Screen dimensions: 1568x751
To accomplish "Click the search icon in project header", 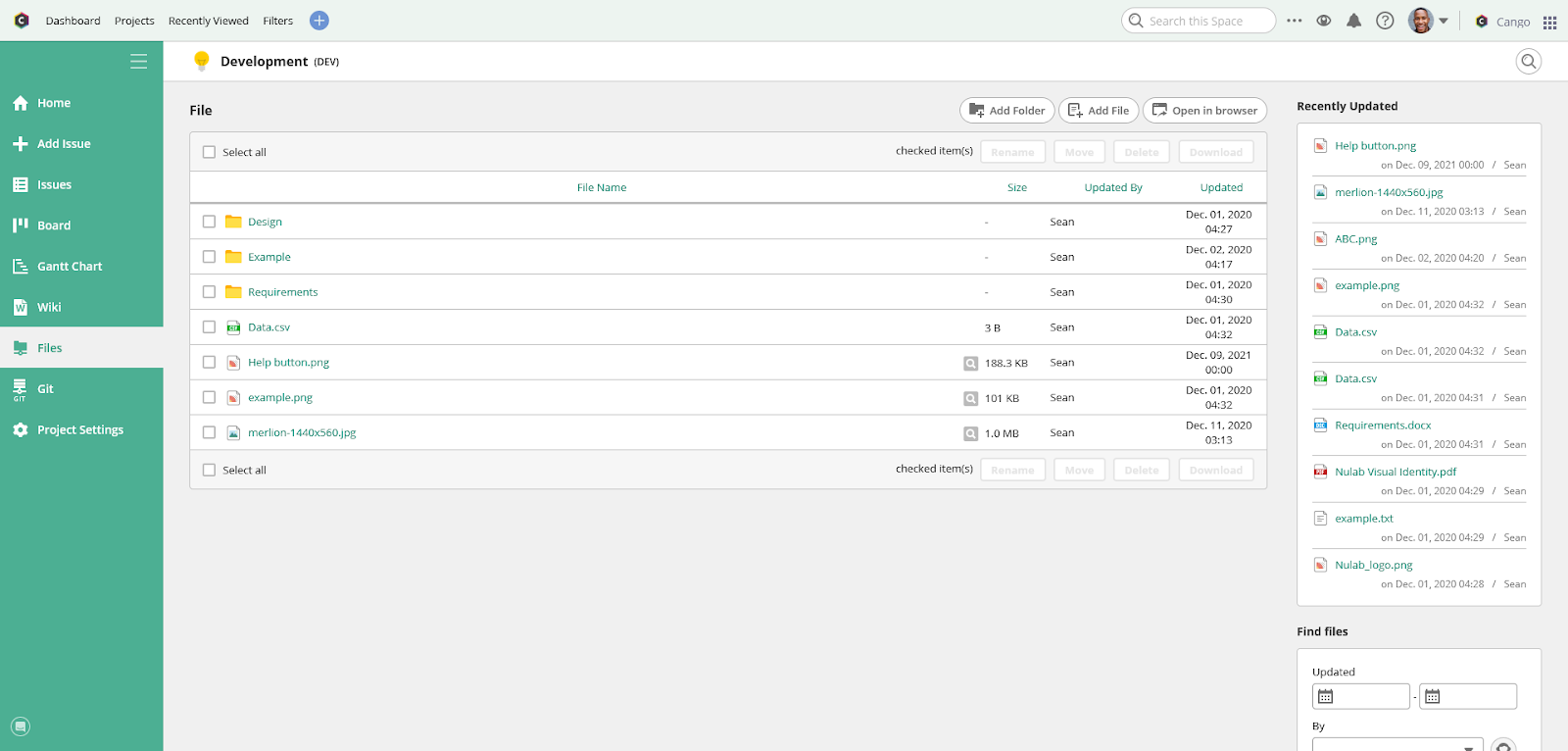I will [1528, 62].
